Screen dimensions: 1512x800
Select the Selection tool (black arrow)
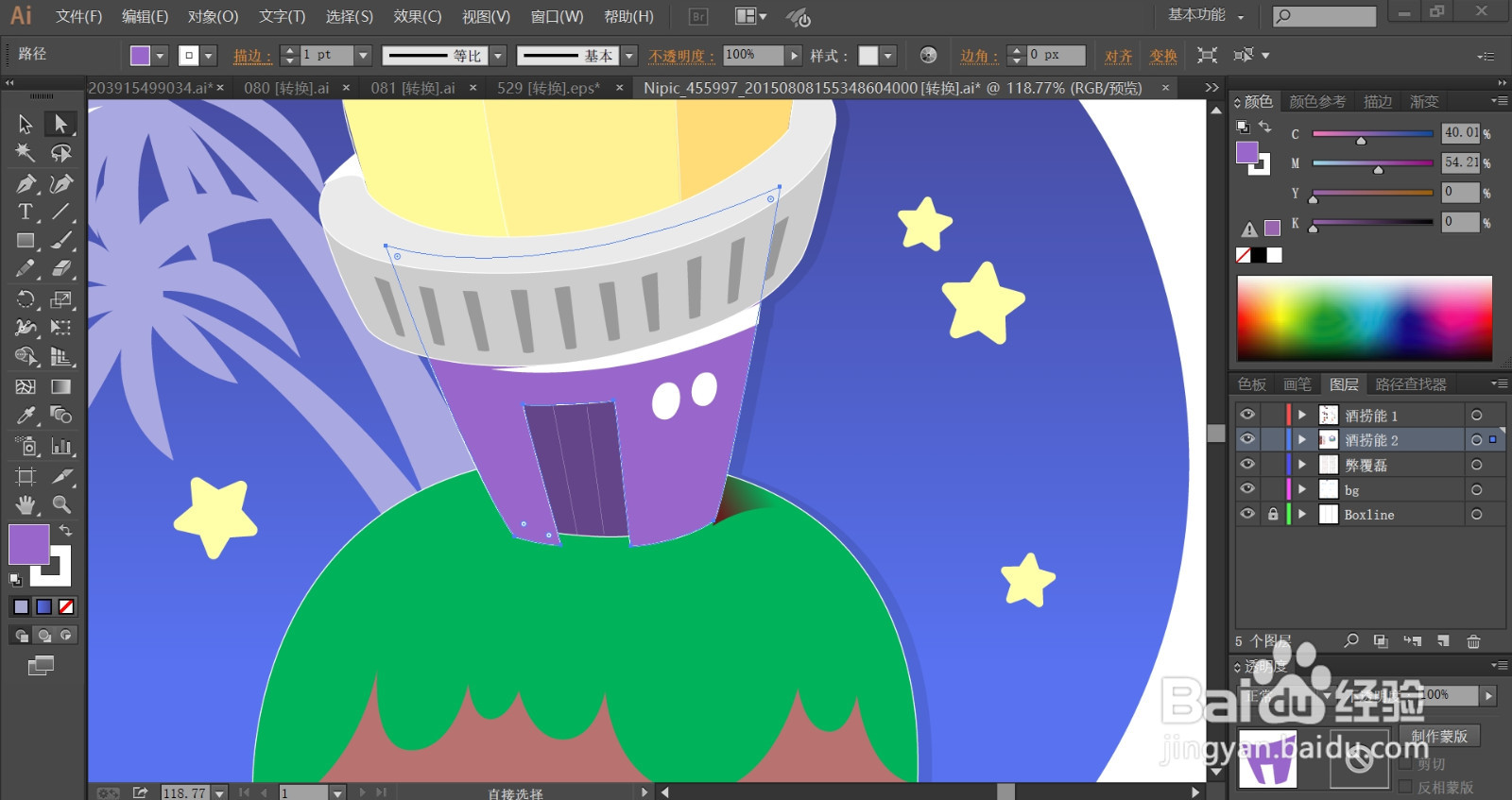[26, 124]
